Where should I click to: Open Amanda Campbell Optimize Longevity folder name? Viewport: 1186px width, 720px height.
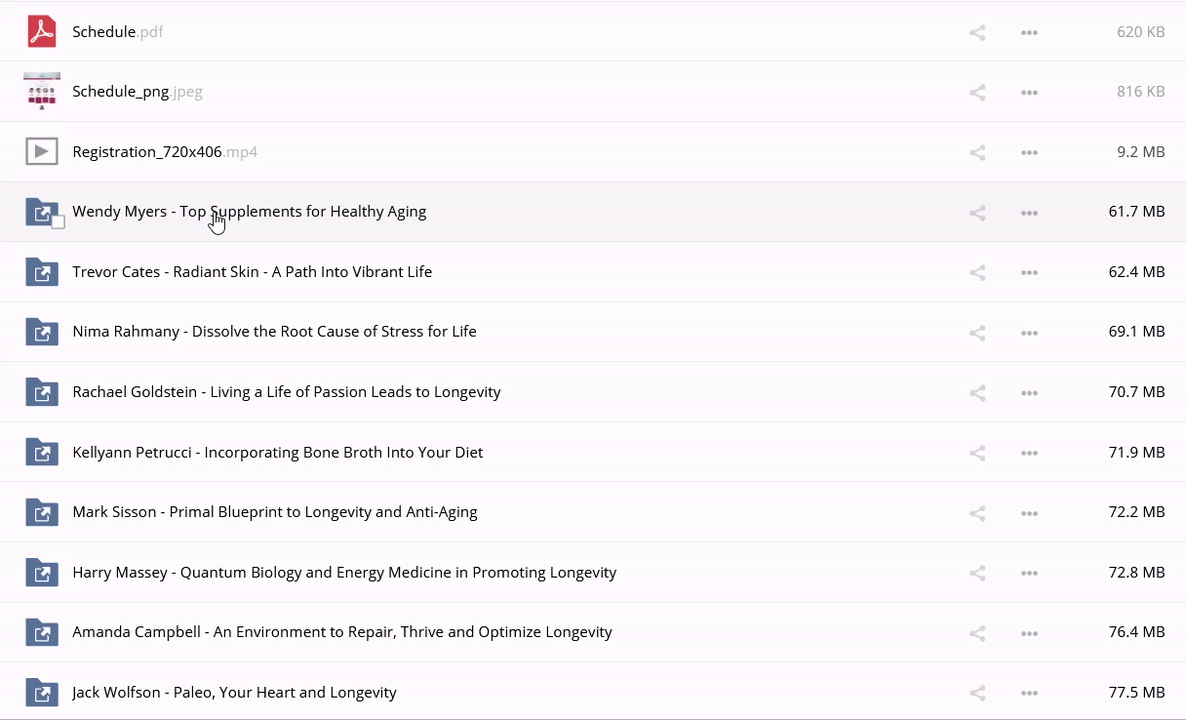342,632
